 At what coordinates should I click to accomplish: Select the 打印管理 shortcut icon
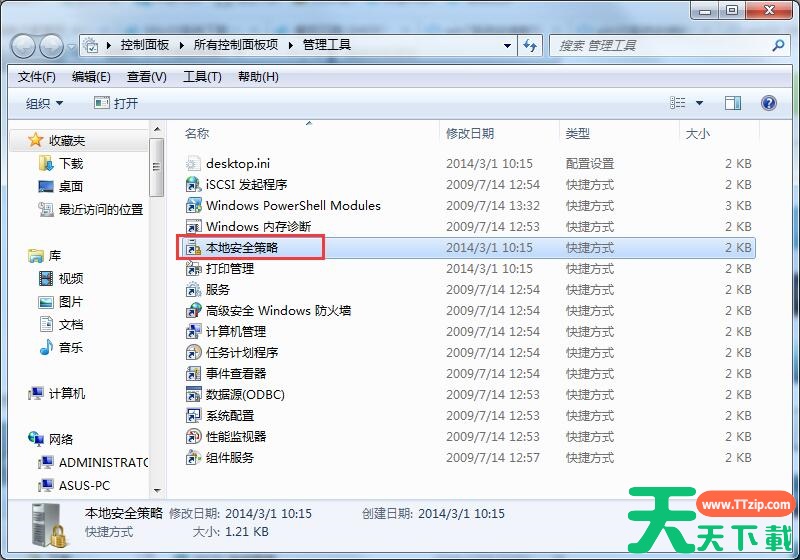point(193,269)
